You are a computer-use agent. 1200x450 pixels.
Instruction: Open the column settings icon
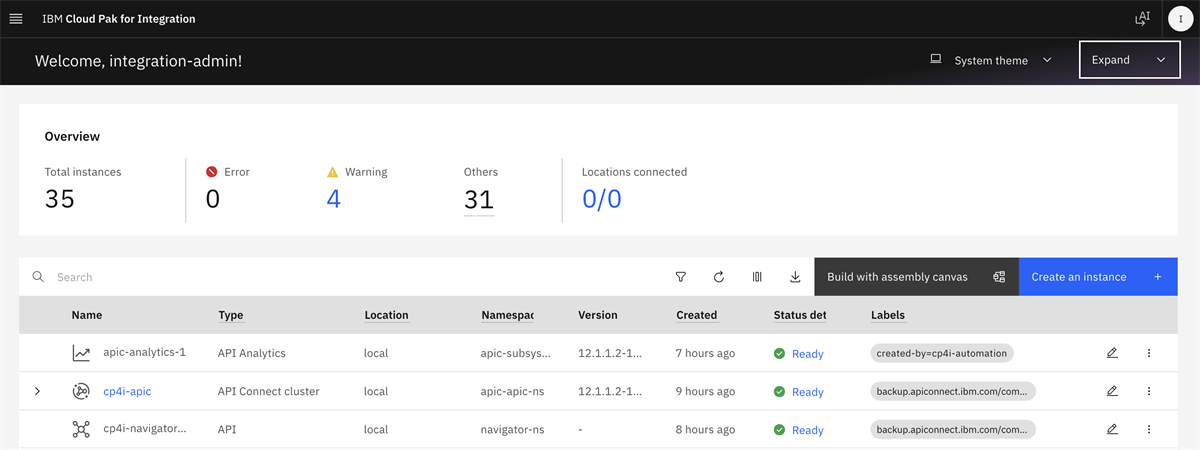(x=757, y=277)
